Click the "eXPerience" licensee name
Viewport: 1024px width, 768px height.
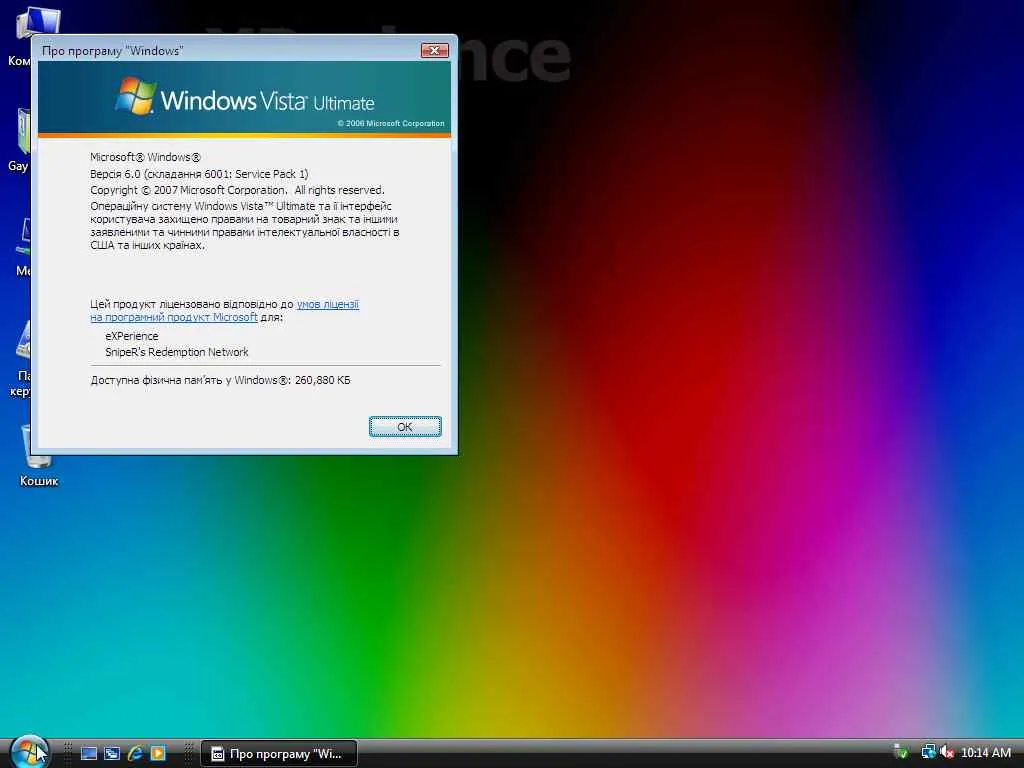(x=132, y=336)
